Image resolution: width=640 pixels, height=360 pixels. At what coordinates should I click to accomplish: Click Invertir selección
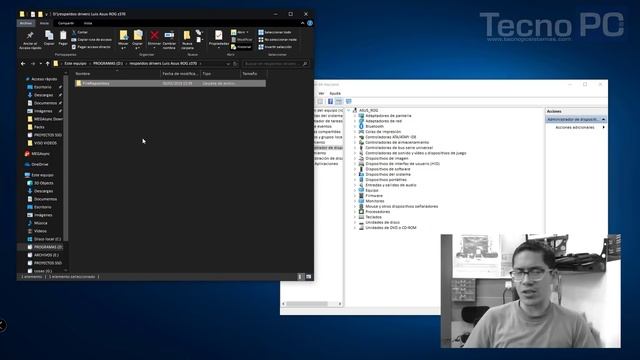[275, 47]
